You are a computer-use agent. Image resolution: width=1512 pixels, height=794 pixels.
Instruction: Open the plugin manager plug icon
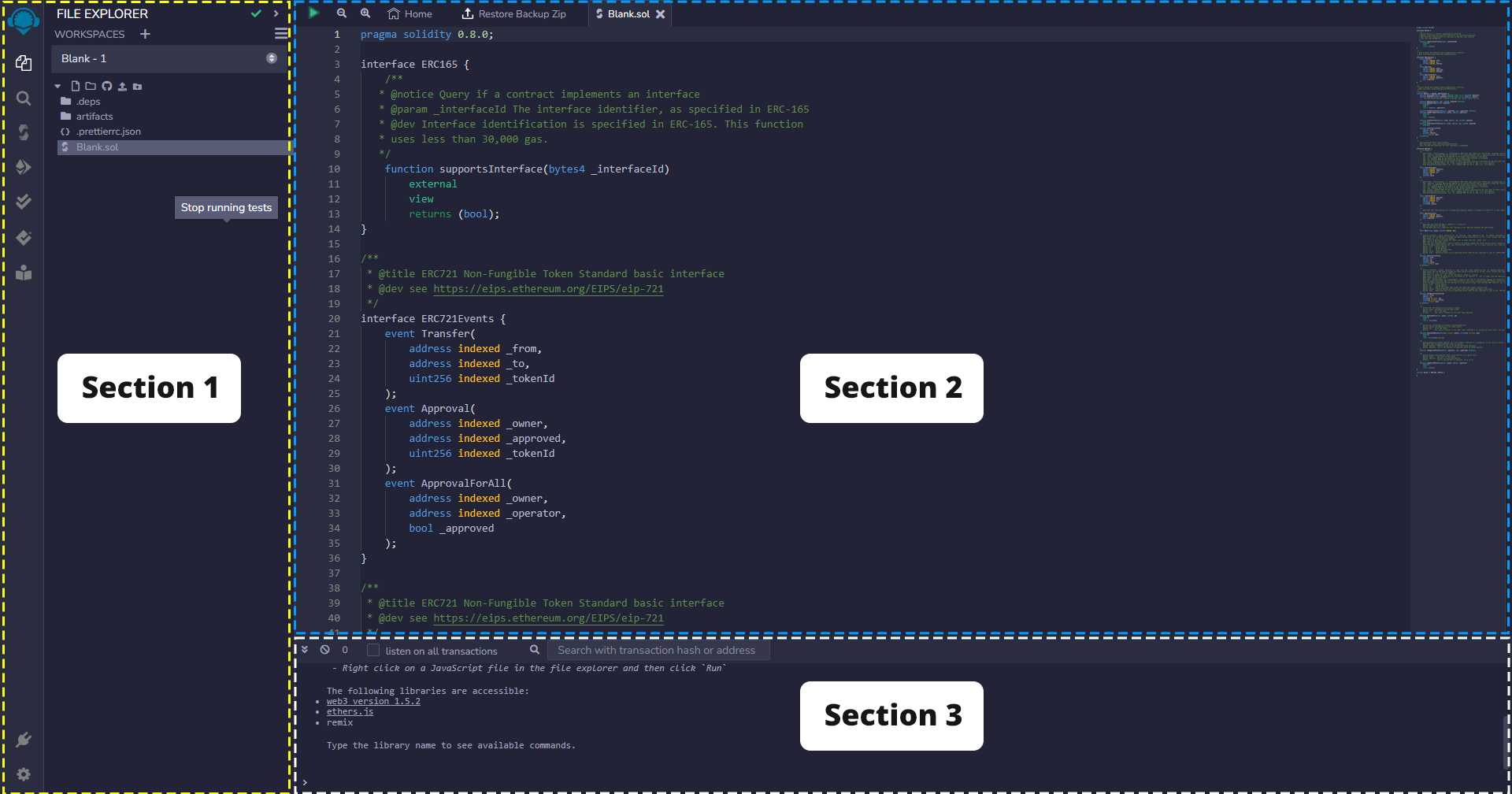click(24, 740)
